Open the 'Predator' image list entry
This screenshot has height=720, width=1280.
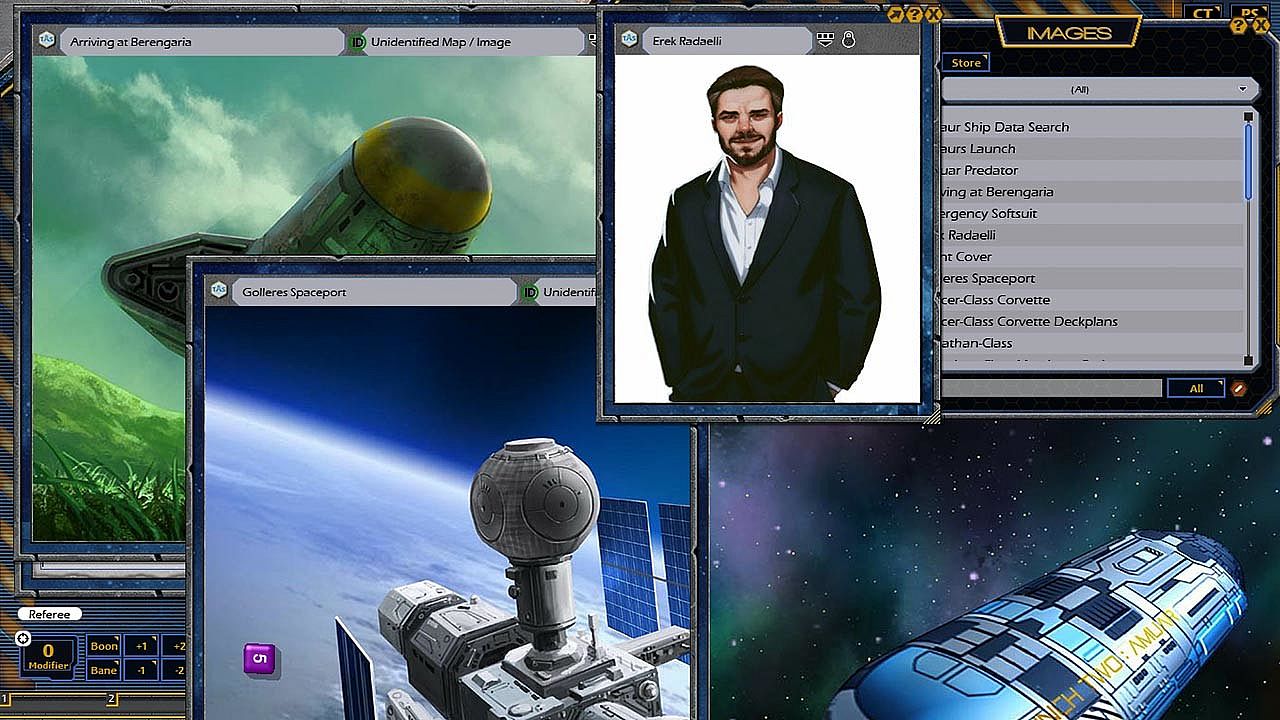(x=1091, y=170)
